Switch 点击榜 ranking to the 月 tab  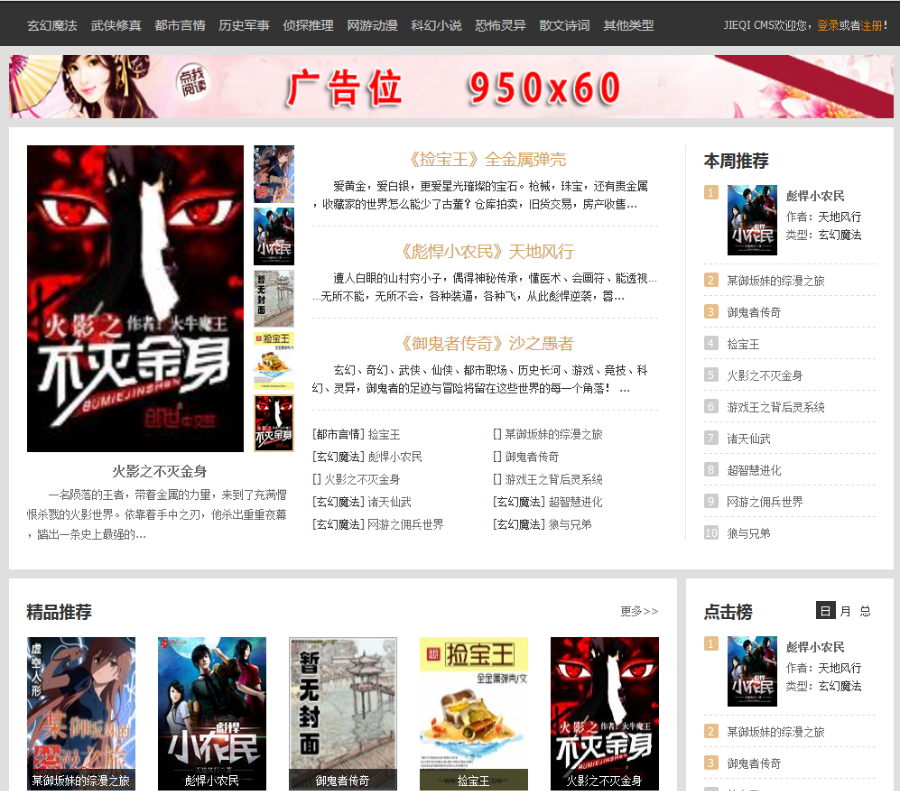(847, 612)
